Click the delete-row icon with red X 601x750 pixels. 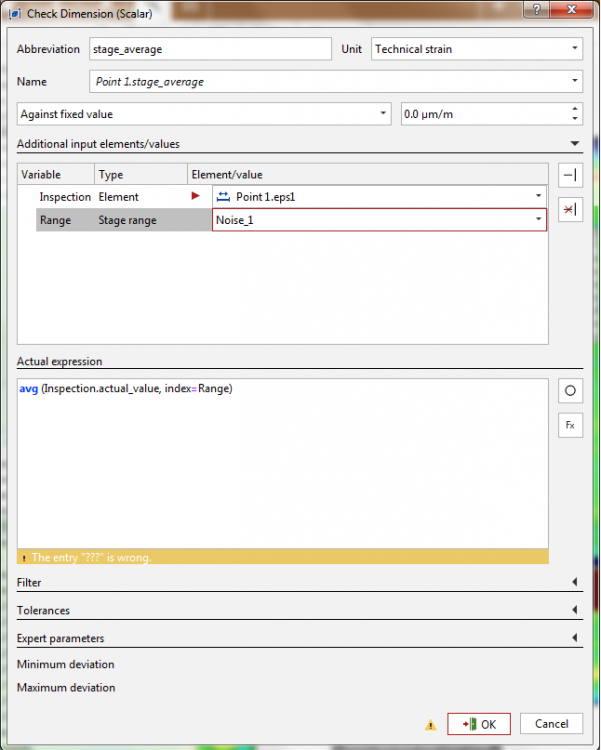coord(570,210)
